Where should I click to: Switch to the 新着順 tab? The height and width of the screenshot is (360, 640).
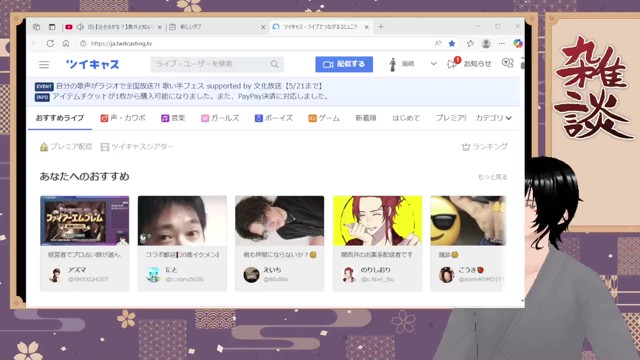coord(366,118)
